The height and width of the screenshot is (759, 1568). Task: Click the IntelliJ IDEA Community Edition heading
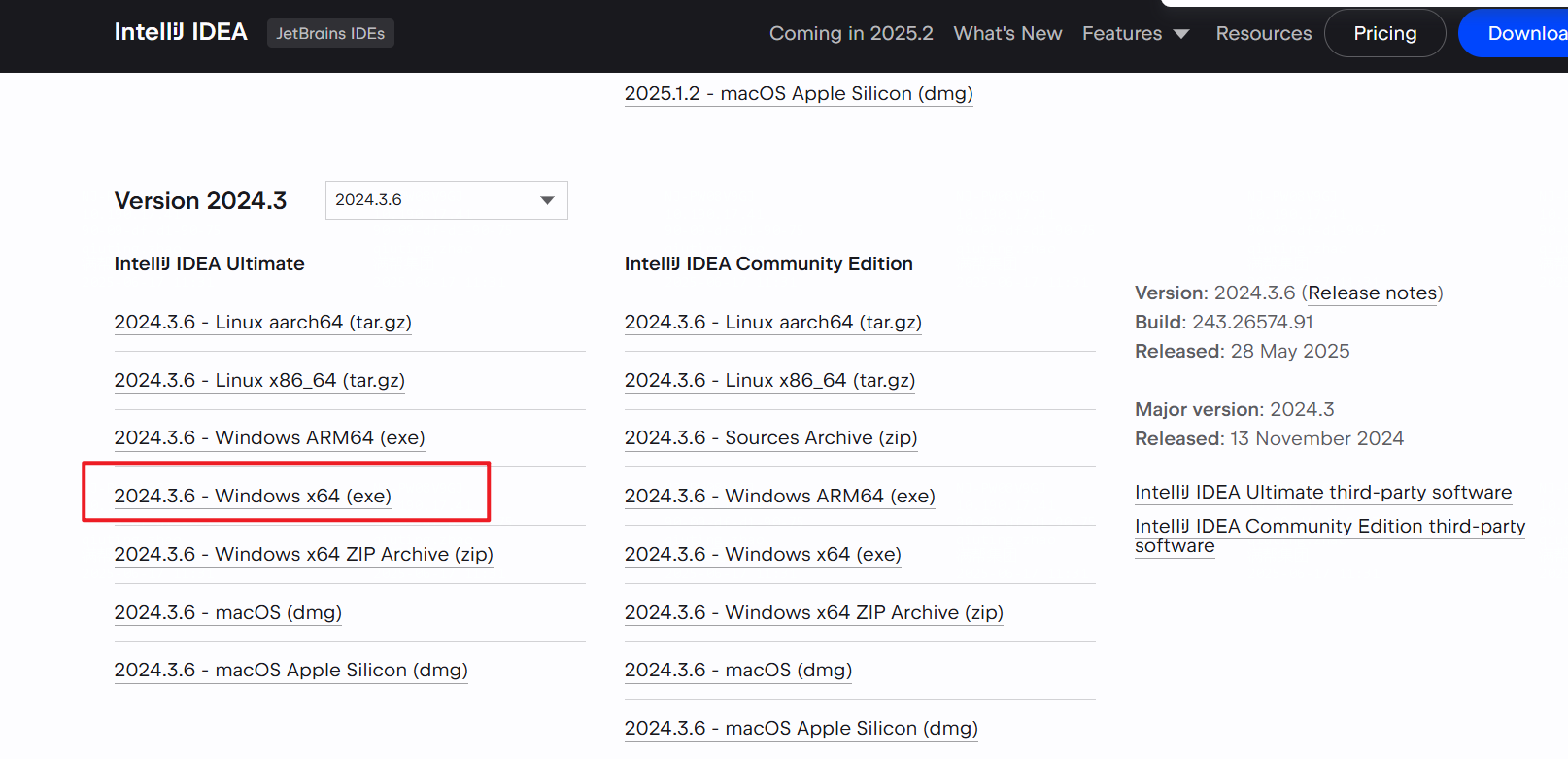(x=768, y=263)
